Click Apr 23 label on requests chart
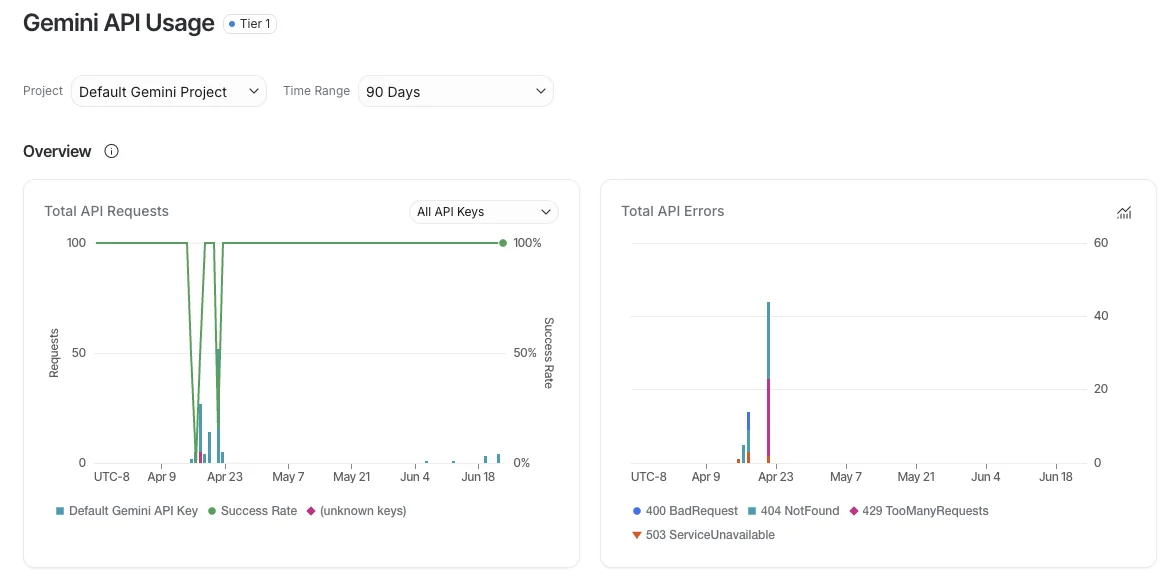 coord(225,476)
